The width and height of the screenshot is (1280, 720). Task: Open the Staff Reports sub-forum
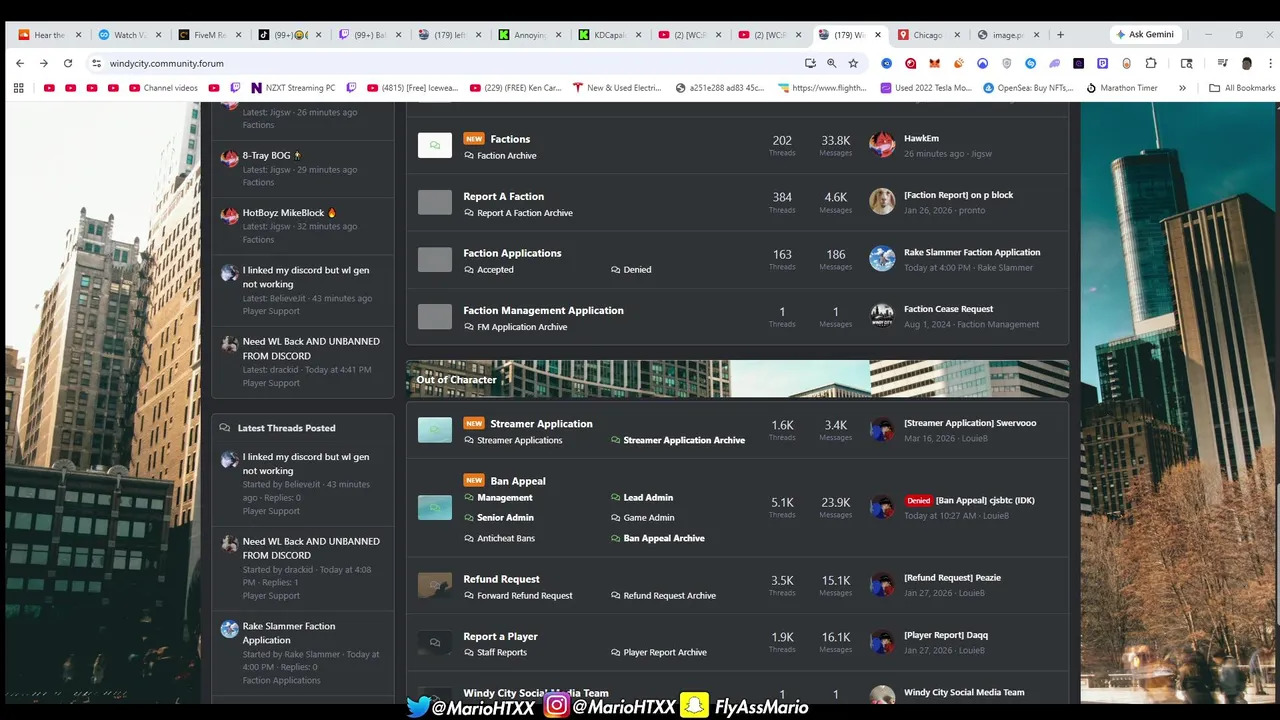pos(502,653)
